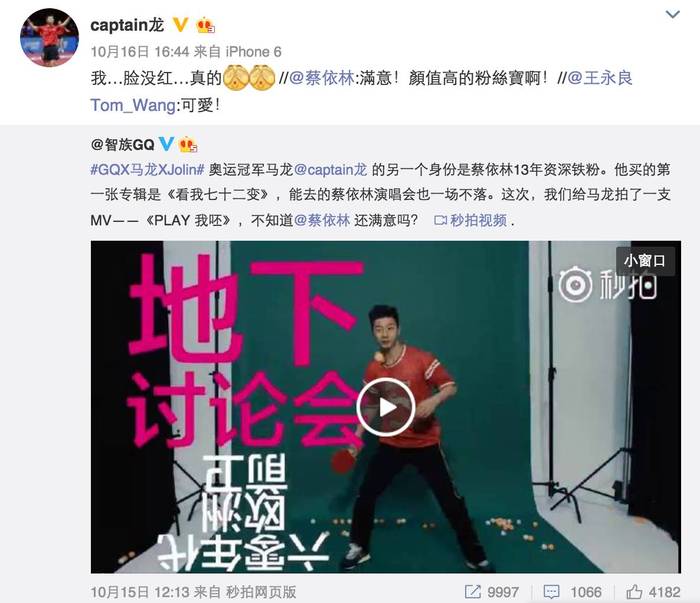
Task: Click the yellow verified V badge
Action: click(180, 25)
